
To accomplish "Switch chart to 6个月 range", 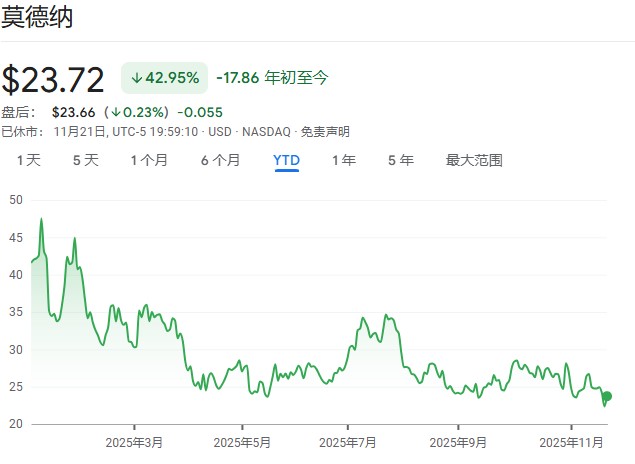I will [x=221, y=160].
